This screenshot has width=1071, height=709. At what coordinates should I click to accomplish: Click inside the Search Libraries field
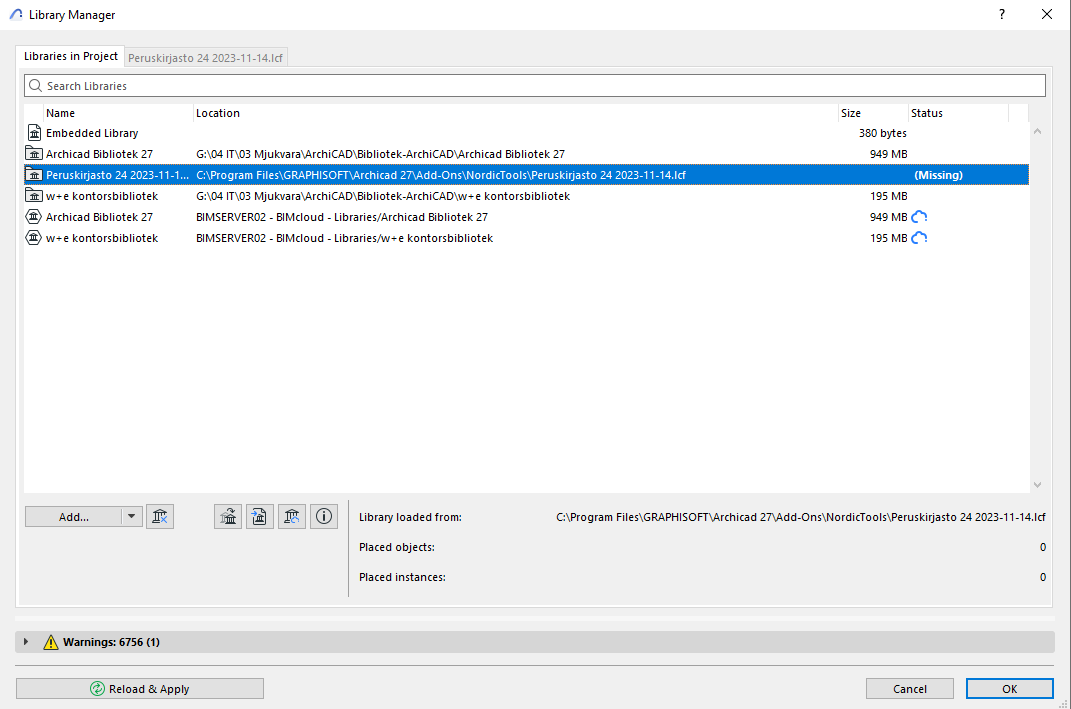(x=540, y=86)
